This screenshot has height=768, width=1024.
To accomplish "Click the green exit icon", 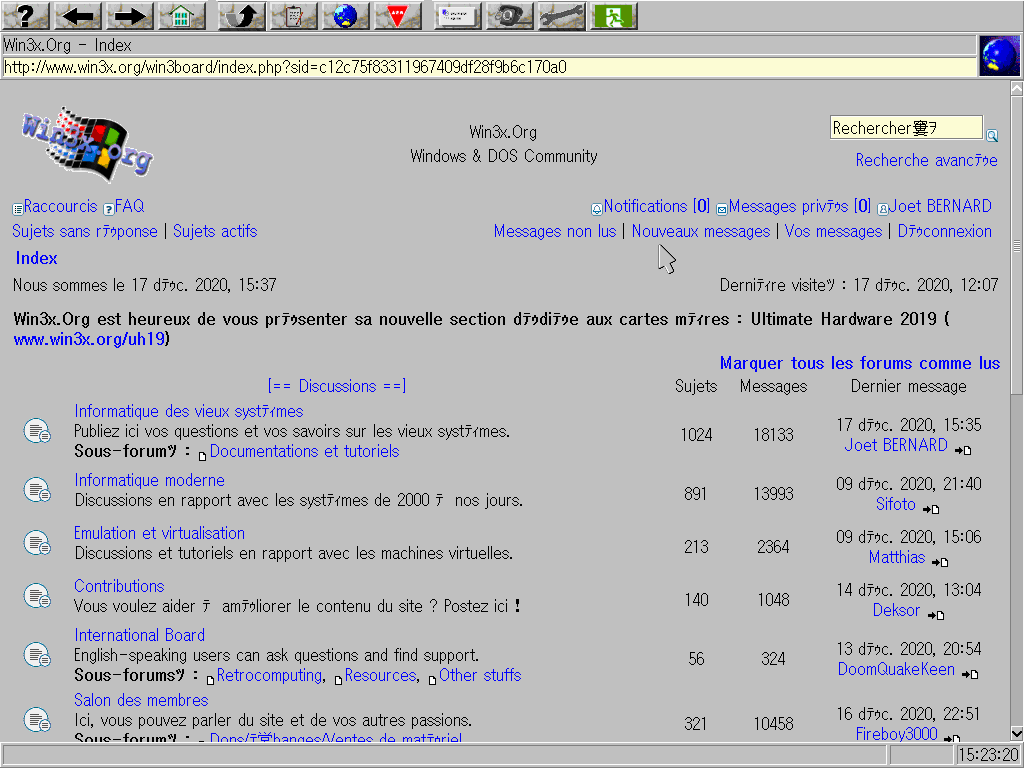I will [613, 15].
